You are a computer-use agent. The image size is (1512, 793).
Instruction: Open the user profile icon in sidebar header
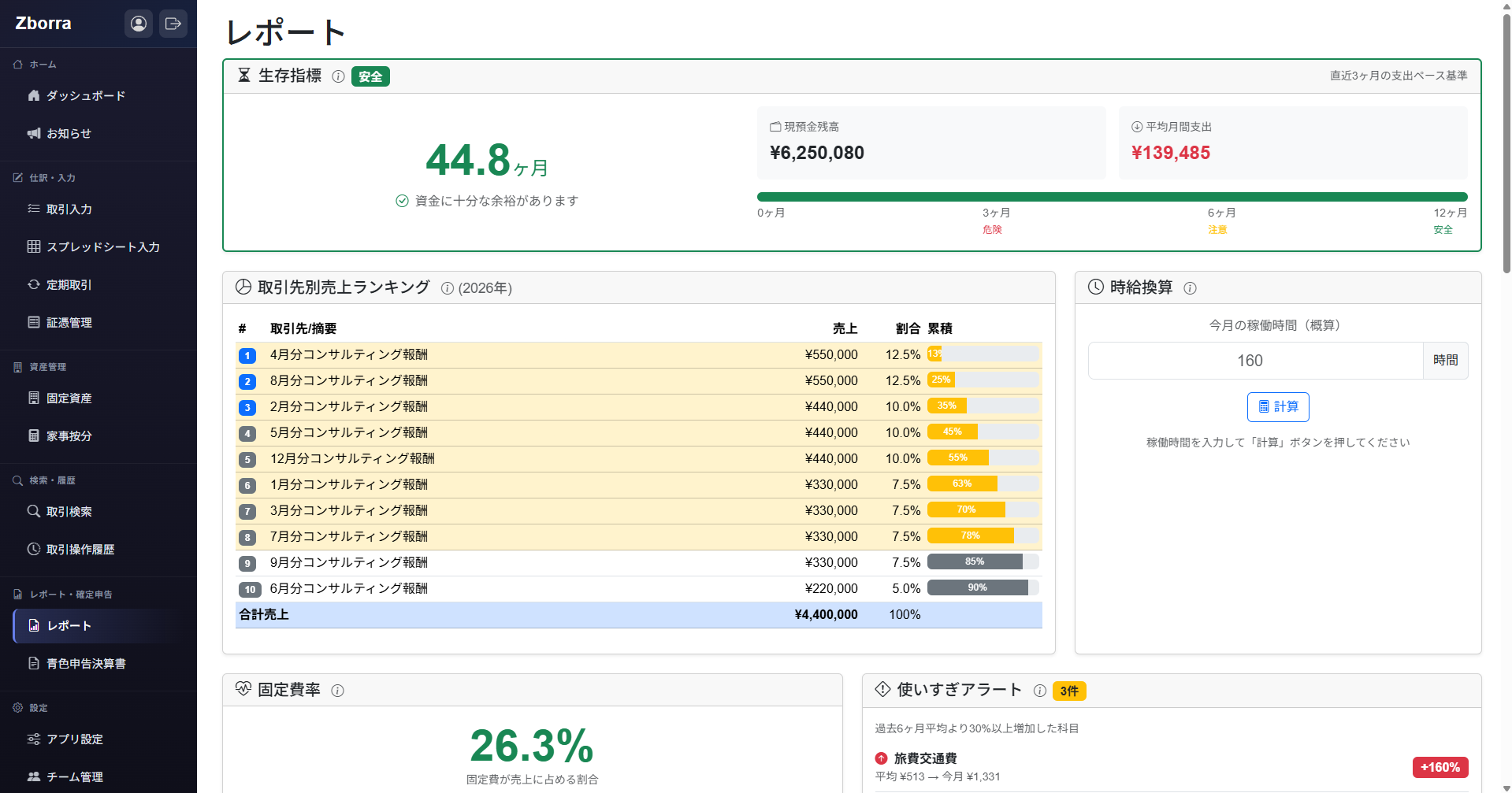(139, 24)
